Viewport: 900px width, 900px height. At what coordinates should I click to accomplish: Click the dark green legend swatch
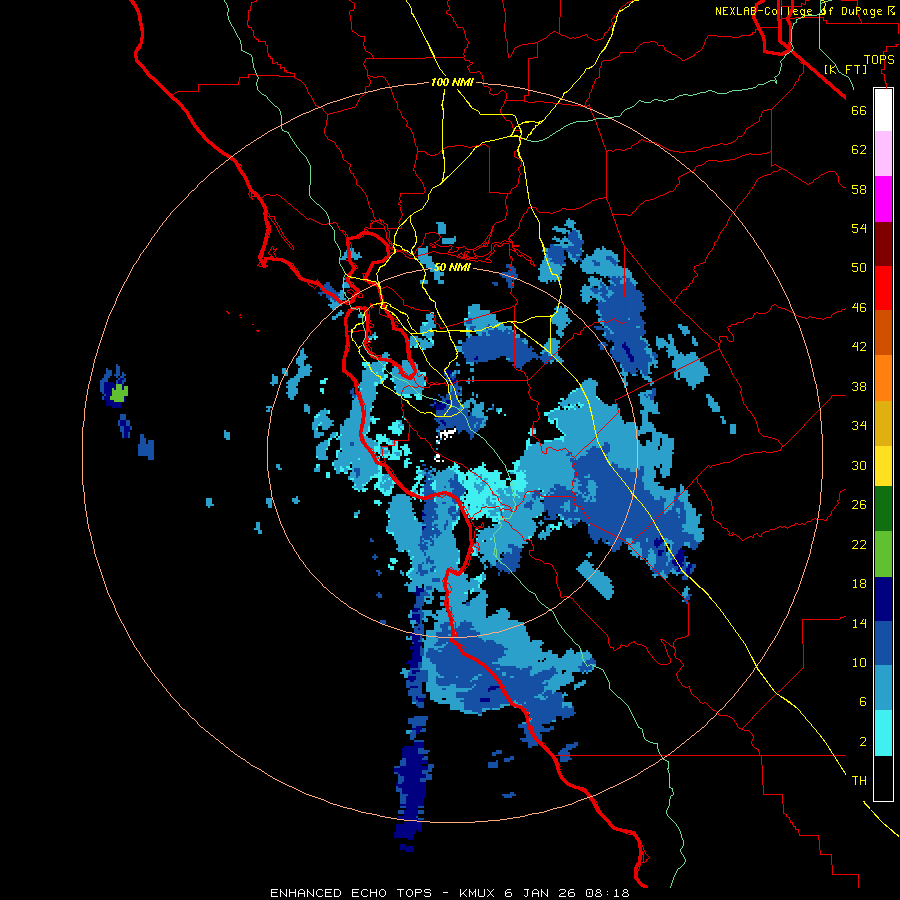pos(883,509)
